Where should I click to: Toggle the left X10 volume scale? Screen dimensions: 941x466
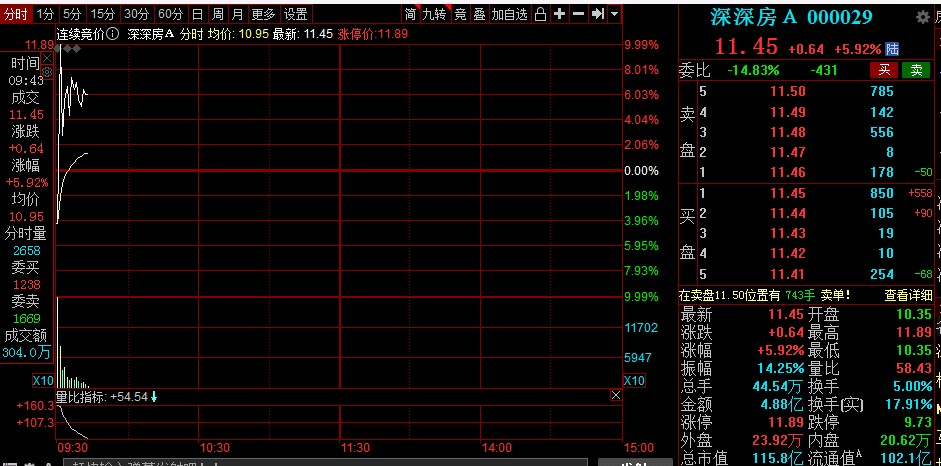point(43,380)
